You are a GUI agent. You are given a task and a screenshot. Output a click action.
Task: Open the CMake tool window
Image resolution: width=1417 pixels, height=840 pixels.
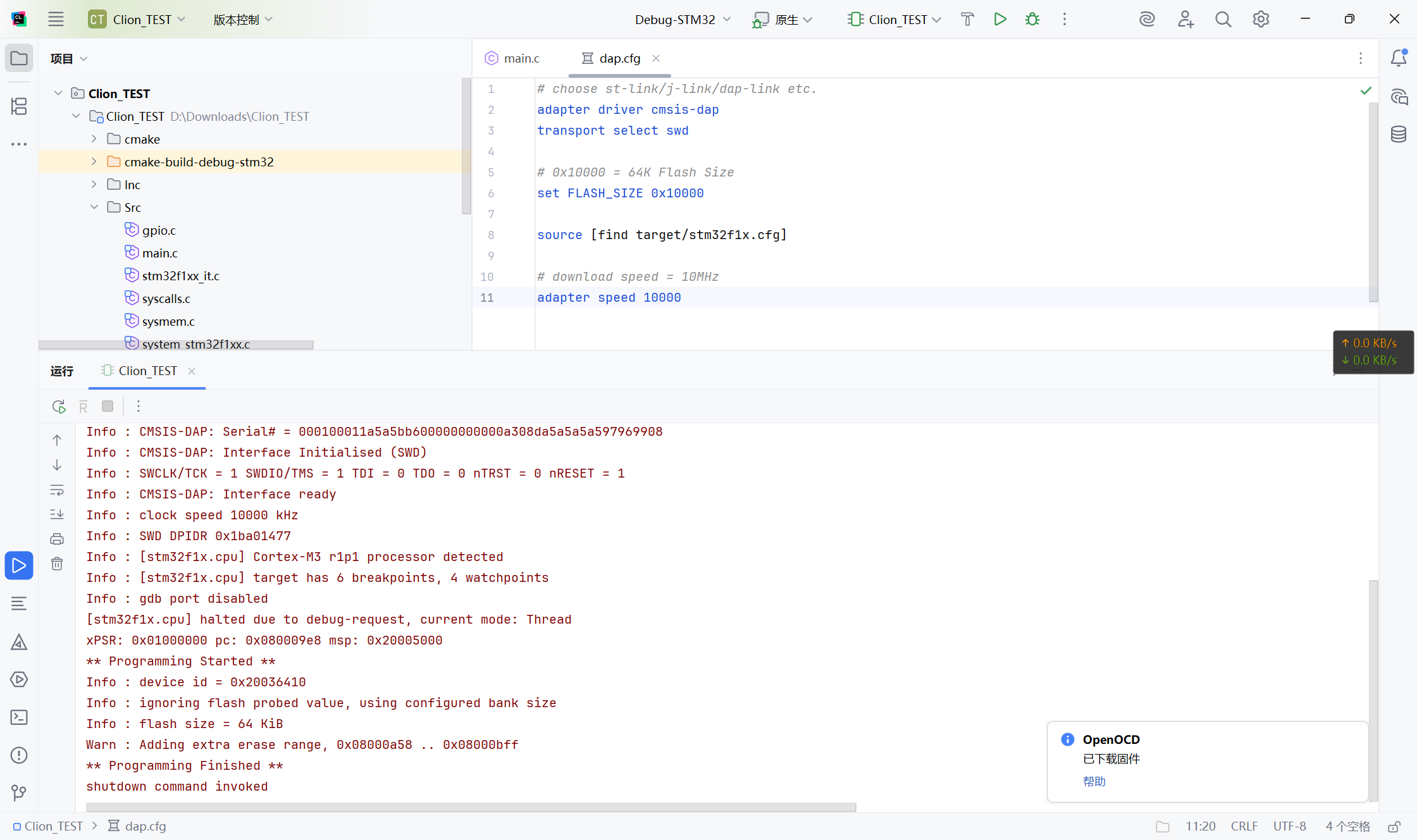19,643
